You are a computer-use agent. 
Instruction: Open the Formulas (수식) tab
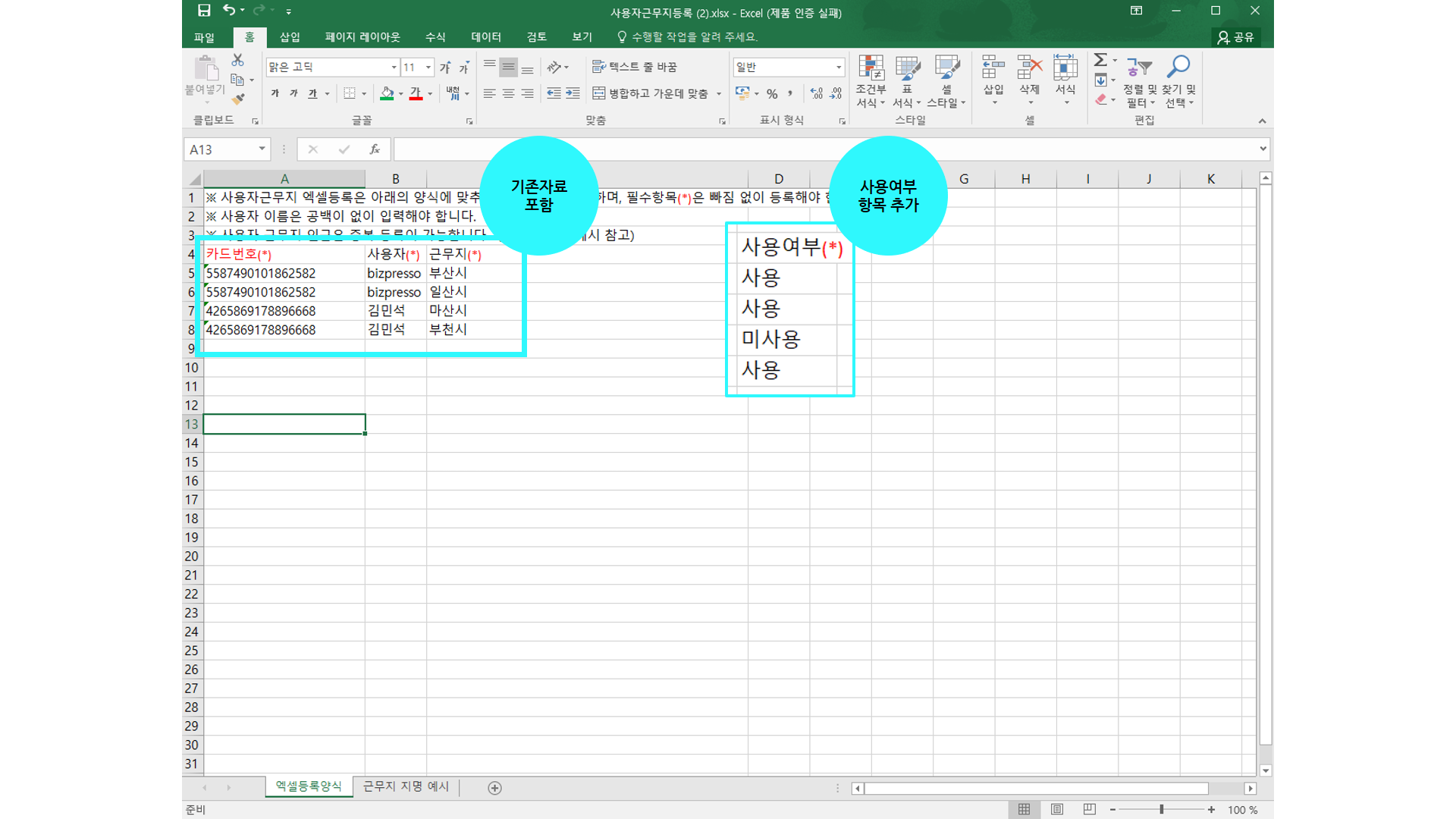tap(435, 37)
